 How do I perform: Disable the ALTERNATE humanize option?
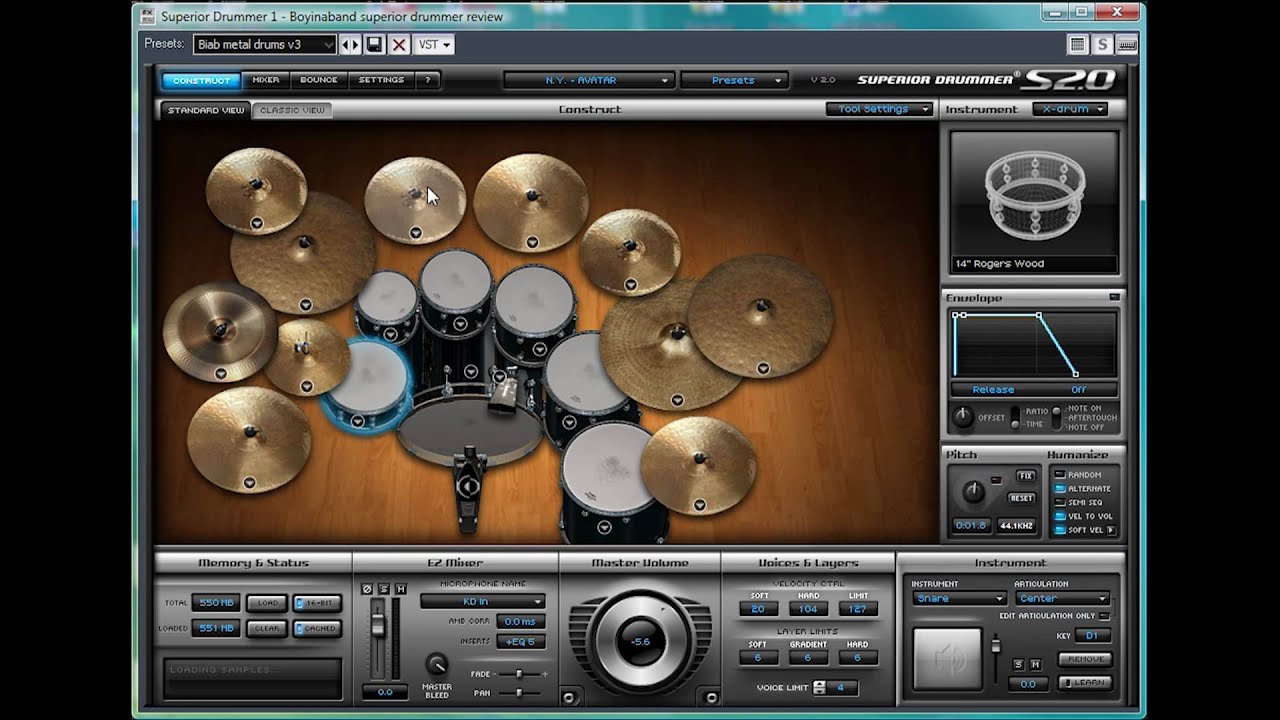coord(1060,489)
